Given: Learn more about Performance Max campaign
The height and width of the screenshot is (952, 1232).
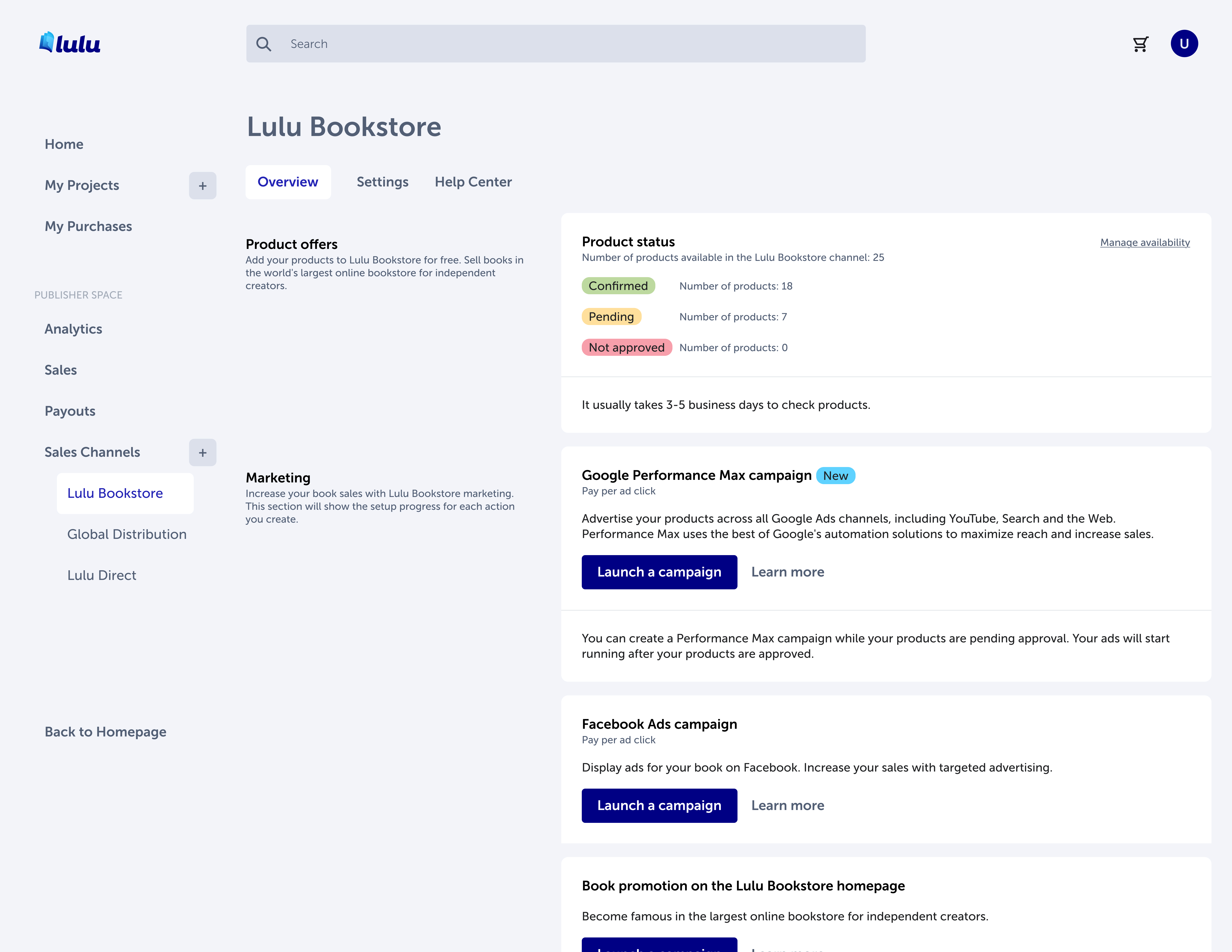Looking at the screenshot, I should 788,572.
